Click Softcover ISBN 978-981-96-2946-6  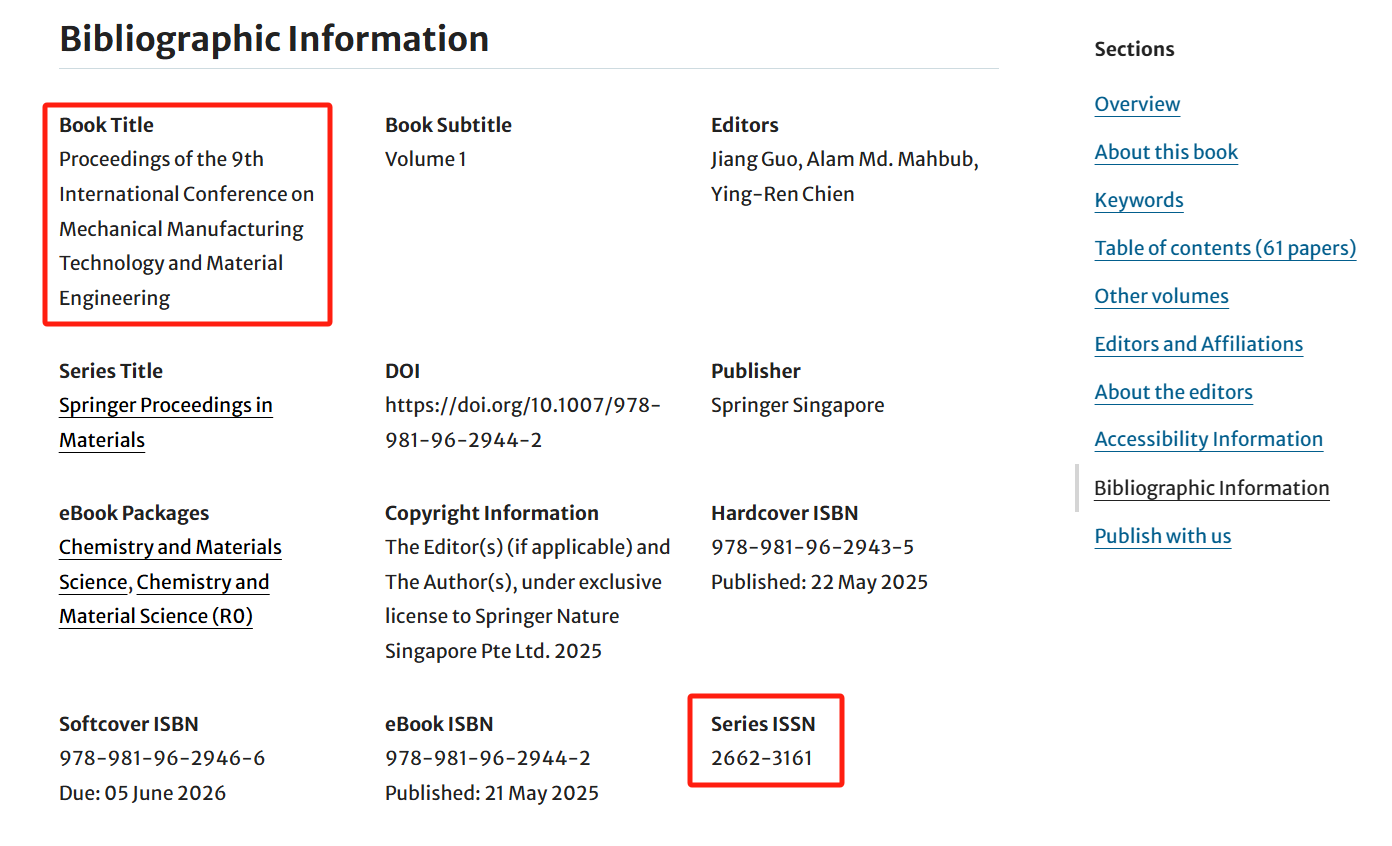[x=162, y=758]
